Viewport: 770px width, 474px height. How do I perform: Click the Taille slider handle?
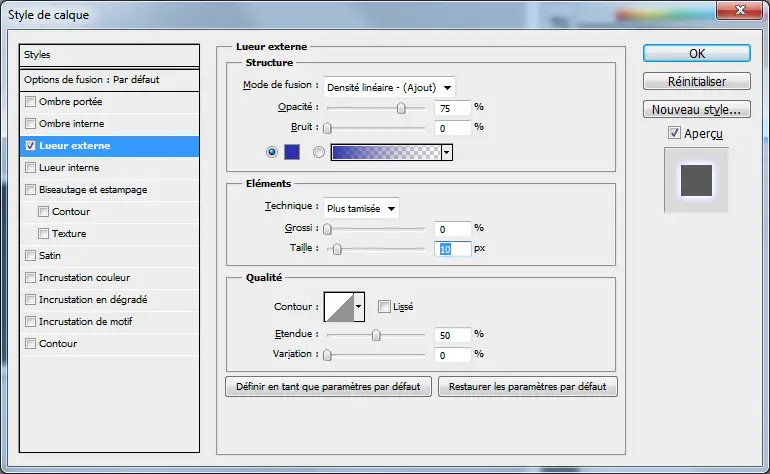tap(337, 249)
